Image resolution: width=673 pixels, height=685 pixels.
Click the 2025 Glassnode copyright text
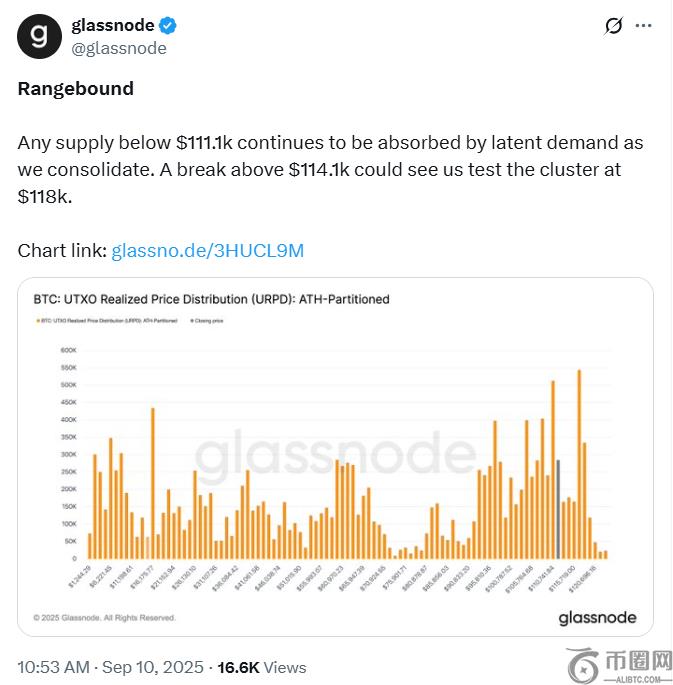[x=106, y=618]
